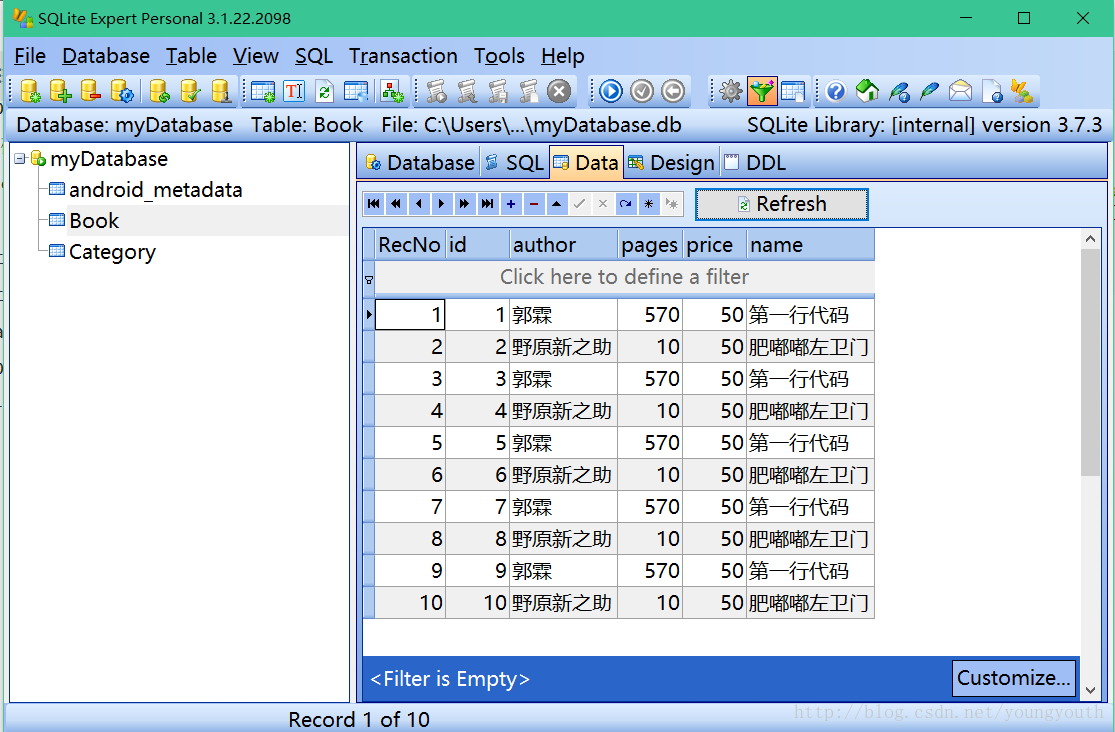Open the Help menu
This screenshot has height=732, width=1115.
tap(562, 56)
